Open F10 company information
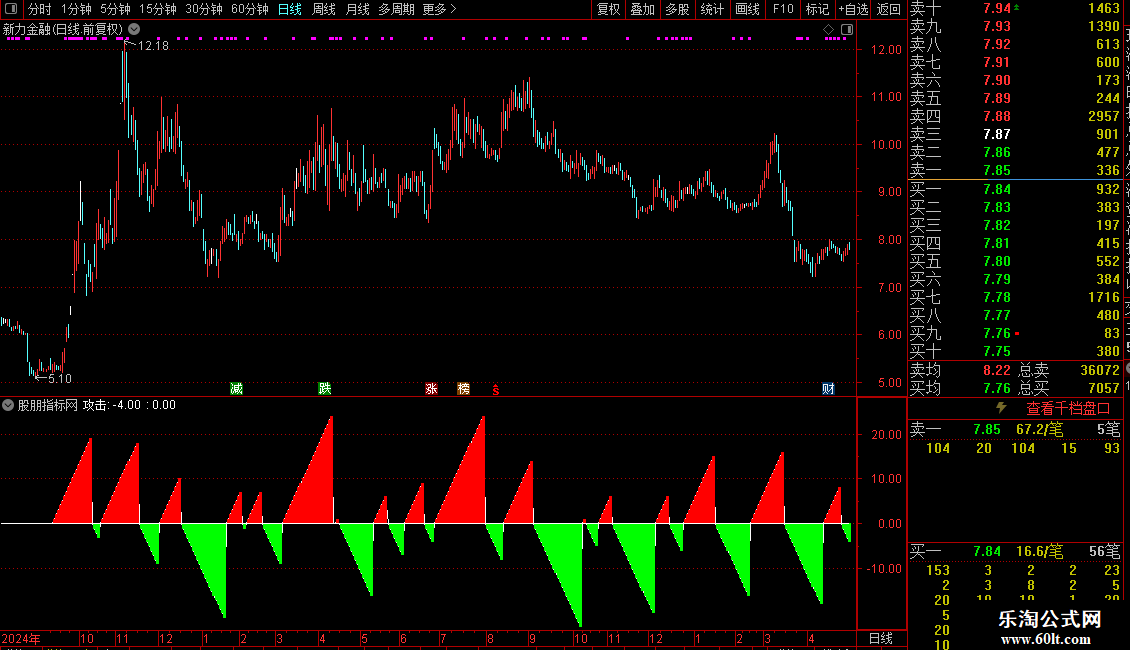This screenshot has height=650, width=1130. pos(783,9)
